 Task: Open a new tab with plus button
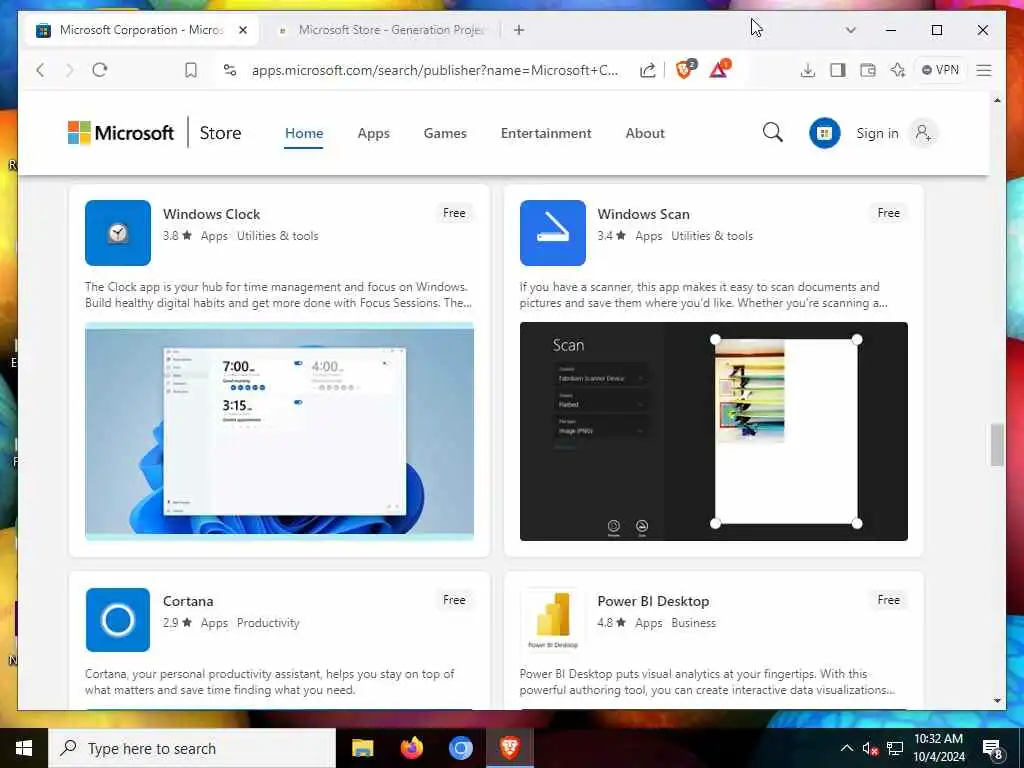pyautogui.click(x=519, y=30)
